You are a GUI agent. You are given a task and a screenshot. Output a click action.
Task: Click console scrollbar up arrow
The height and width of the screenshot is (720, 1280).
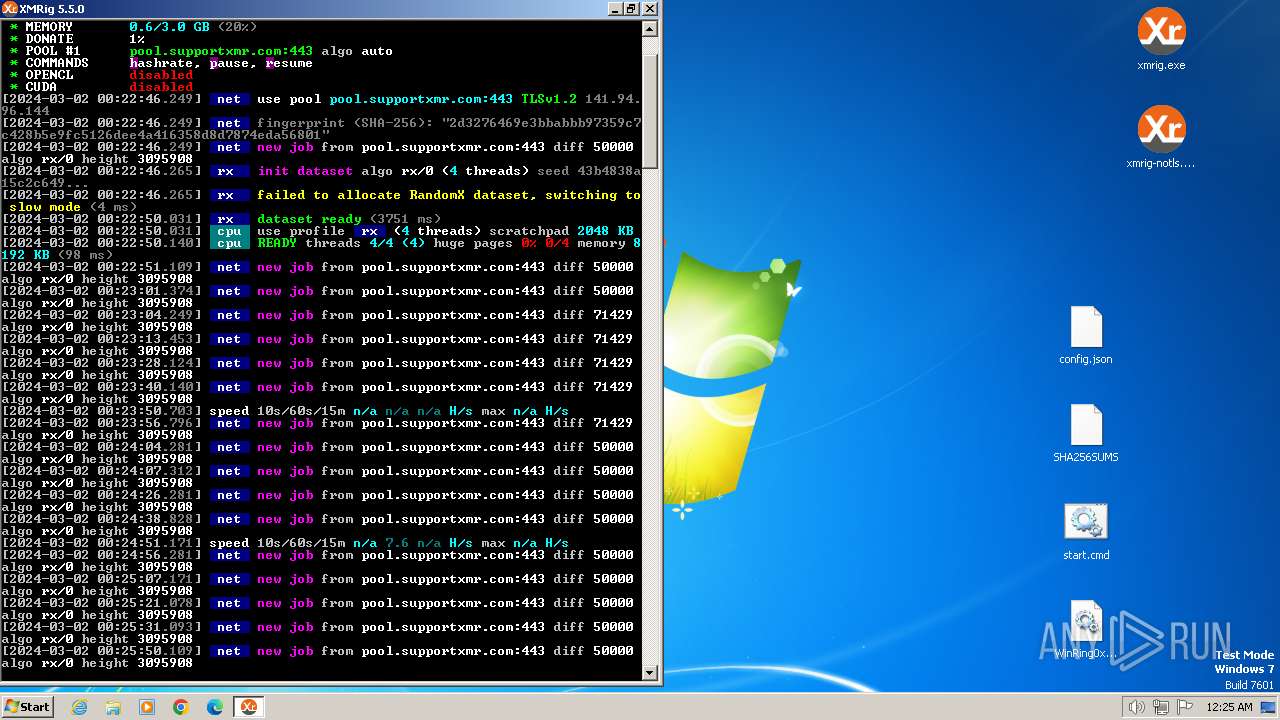(x=650, y=28)
